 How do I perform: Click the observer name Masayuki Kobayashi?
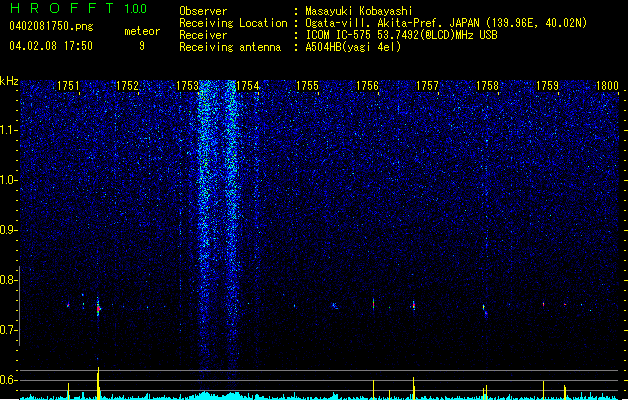coord(359,11)
